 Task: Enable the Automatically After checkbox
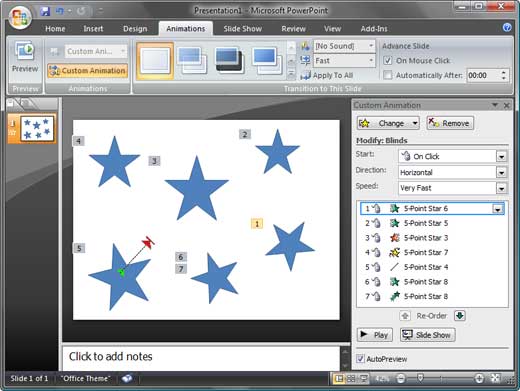click(x=387, y=75)
